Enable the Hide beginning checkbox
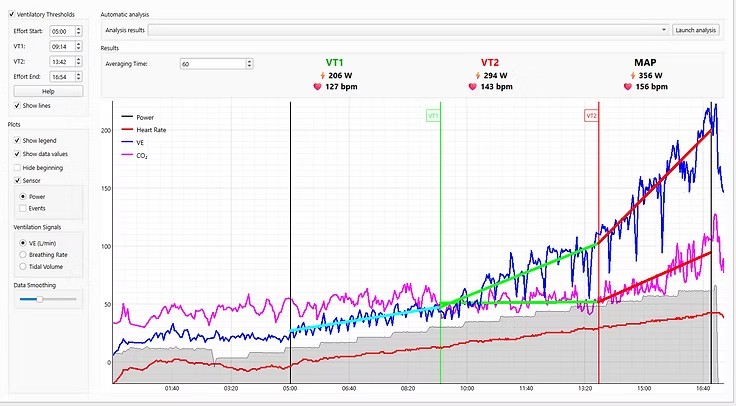The image size is (736, 406). coord(17,168)
